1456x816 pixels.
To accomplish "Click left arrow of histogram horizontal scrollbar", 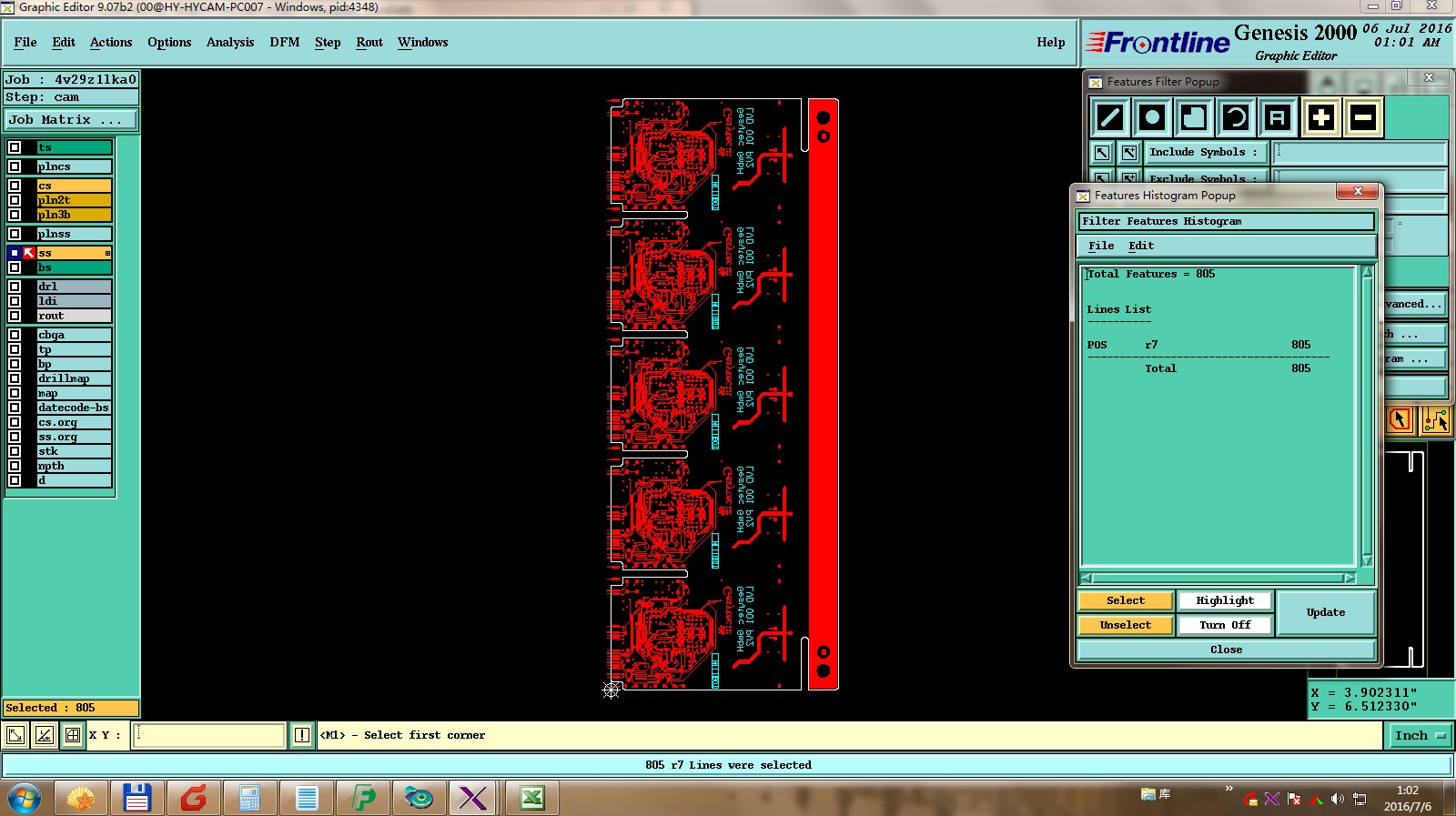I will point(1087,579).
